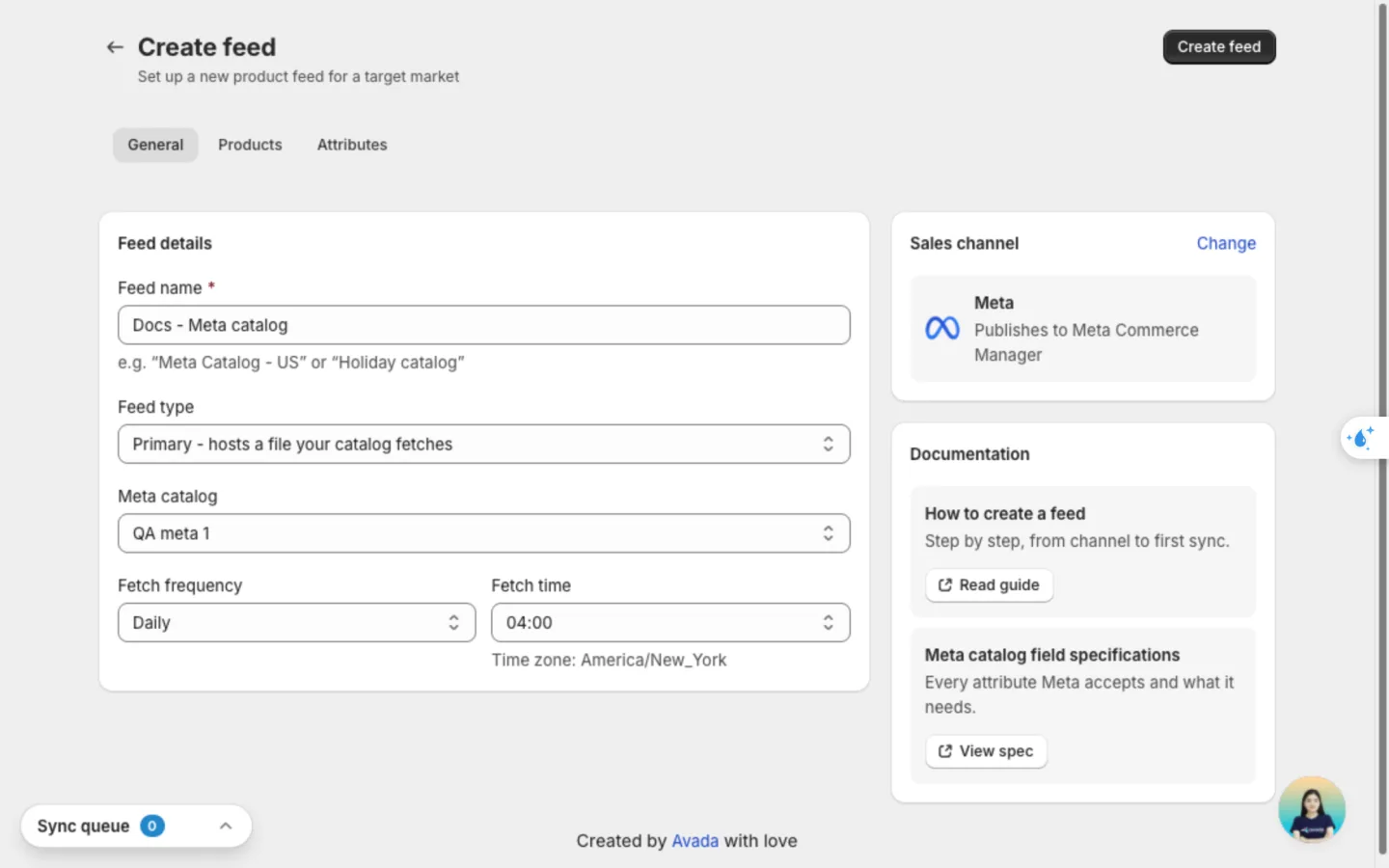The height and width of the screenshot is (868, 1389).
Task: Expand the Sync queue chevron
Action: [x=226, y=827]
